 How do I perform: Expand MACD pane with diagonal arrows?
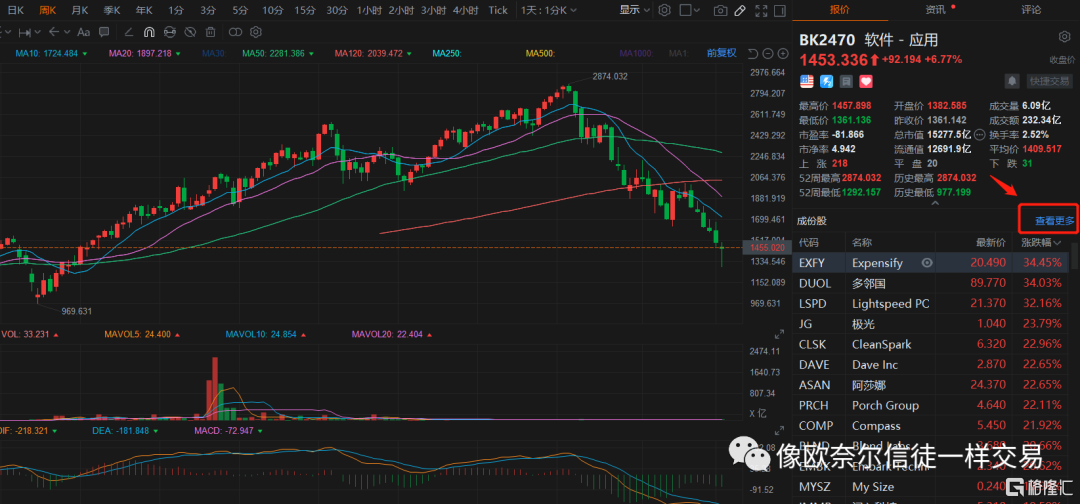(x=779, y=430)
